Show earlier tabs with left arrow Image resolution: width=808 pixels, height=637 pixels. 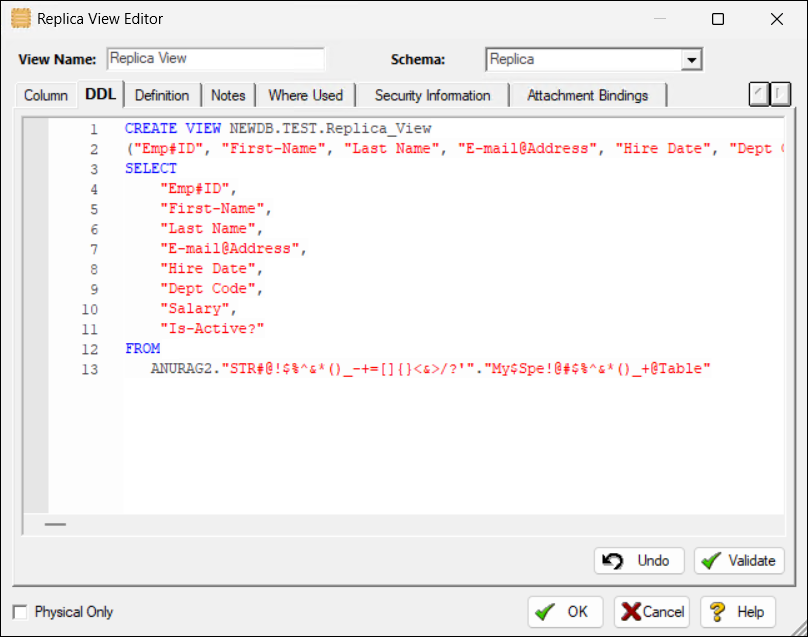click(759, 94)
